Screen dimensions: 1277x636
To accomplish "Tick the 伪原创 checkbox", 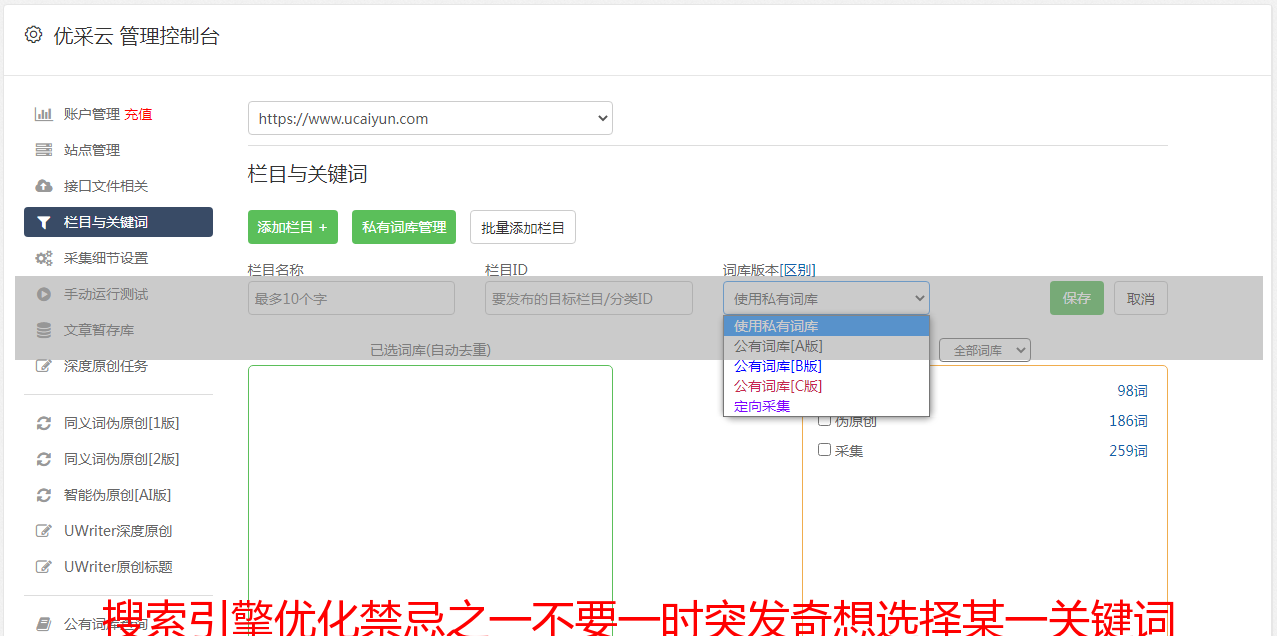I will (x=825, y=420).
